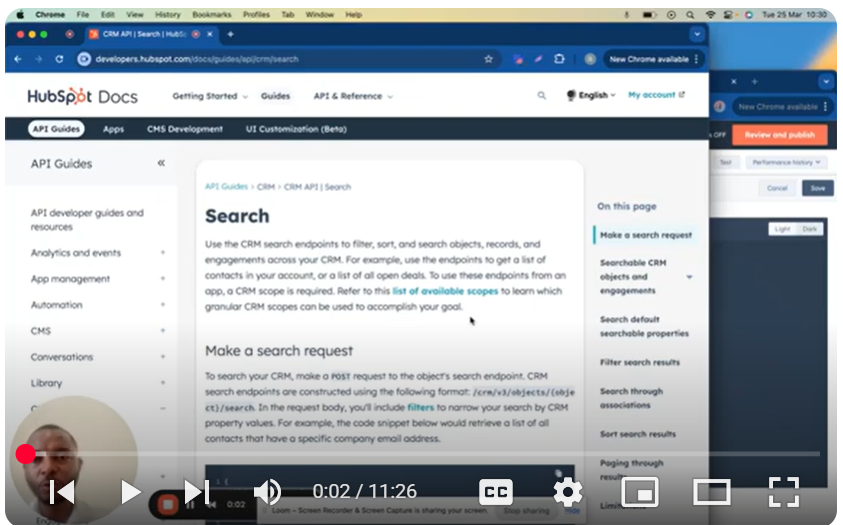This screenshot has width=843, height=525.
Task: Reload the HubSpot page
Action: click(x=59, y=59)
